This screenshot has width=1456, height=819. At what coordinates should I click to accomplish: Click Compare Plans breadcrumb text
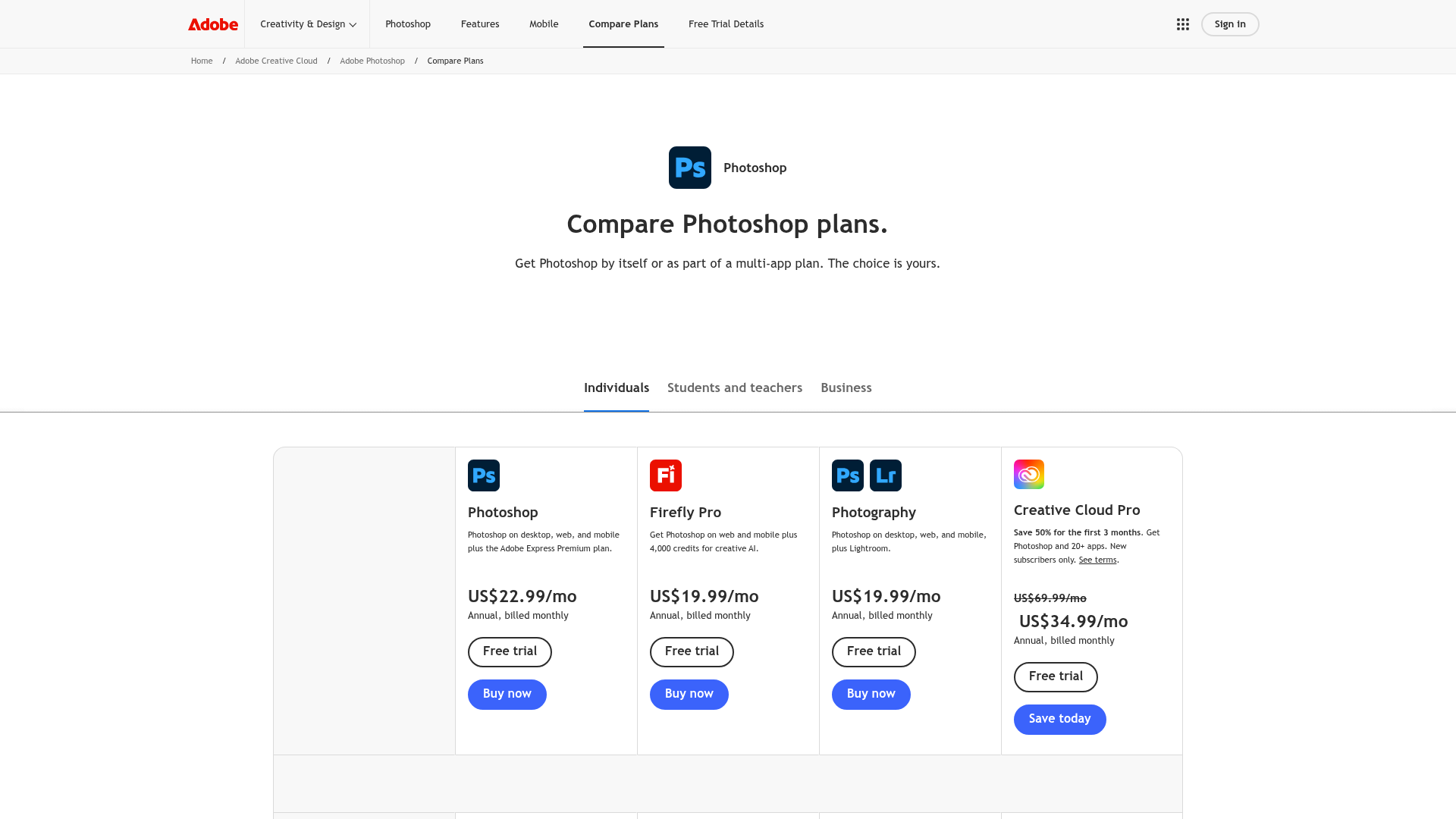(x=455, y=61)
